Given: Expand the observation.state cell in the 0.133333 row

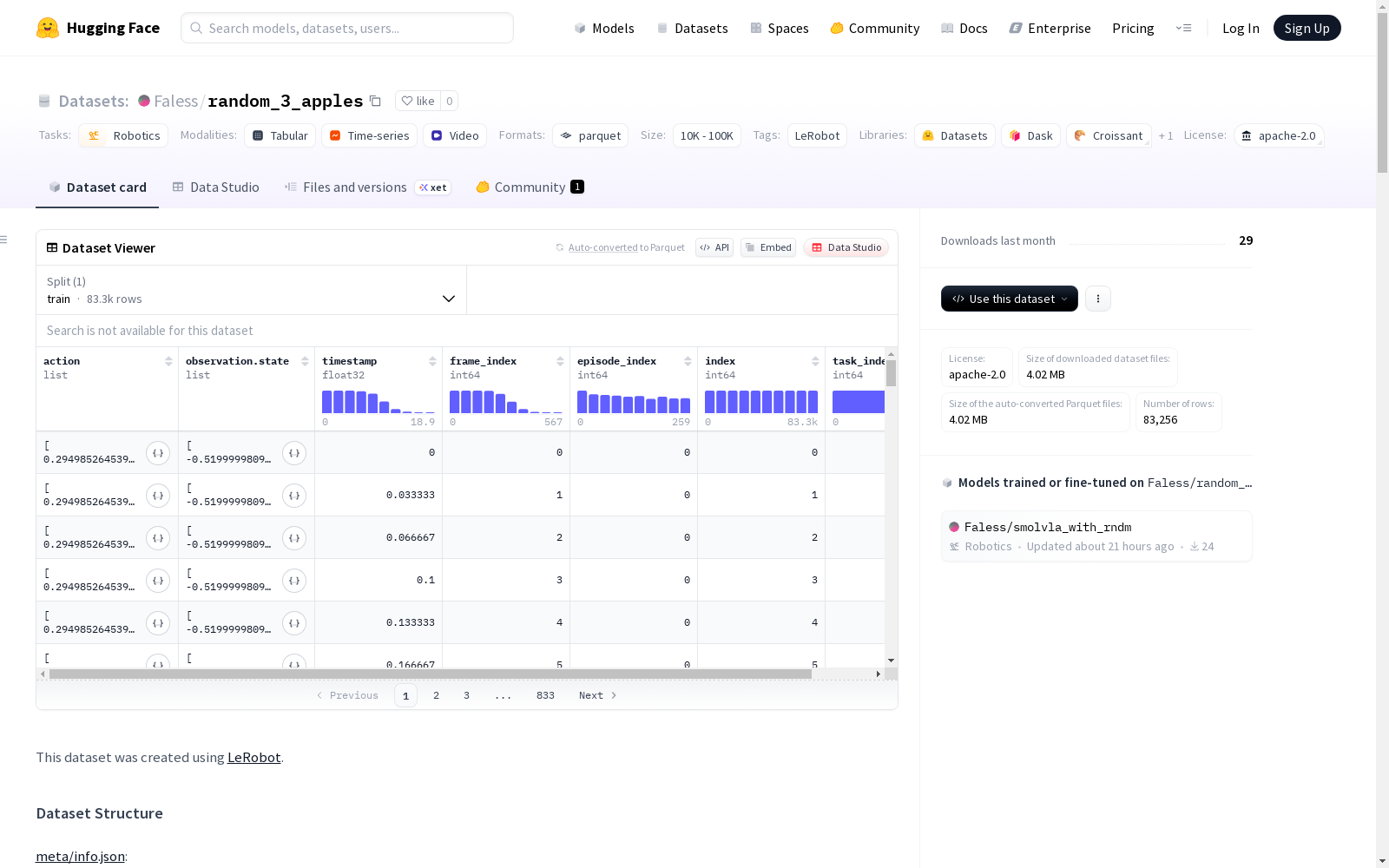Looking at the screenshot, I should tap(294, 623).
